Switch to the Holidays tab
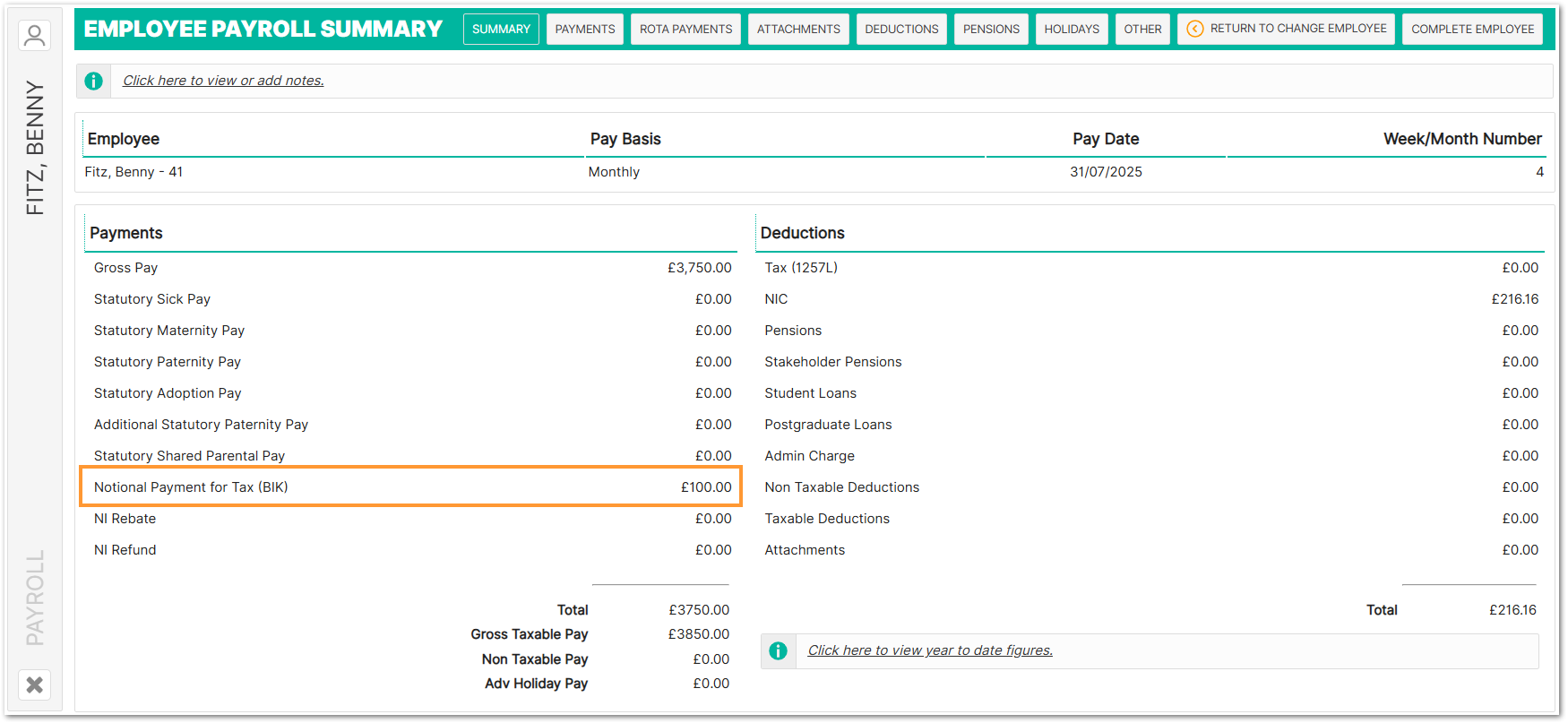This screenshot has width=1568, height=723. click(x=1071, y=29)
